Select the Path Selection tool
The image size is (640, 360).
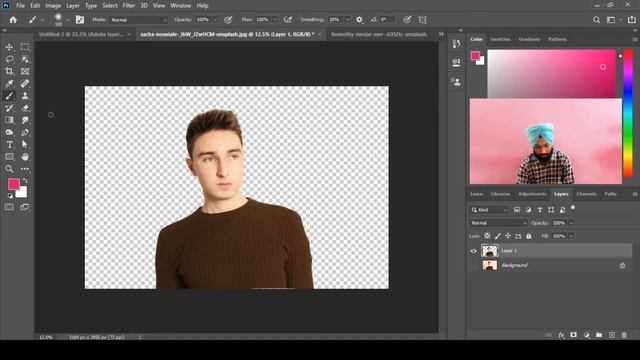point(25,144)
